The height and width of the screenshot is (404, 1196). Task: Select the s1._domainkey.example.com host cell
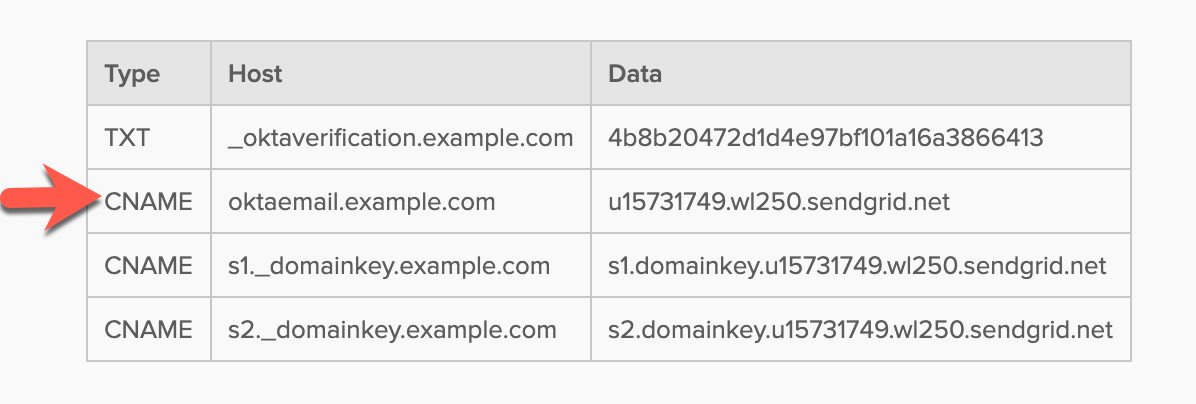pyautogui.click(x=389, y=266)
